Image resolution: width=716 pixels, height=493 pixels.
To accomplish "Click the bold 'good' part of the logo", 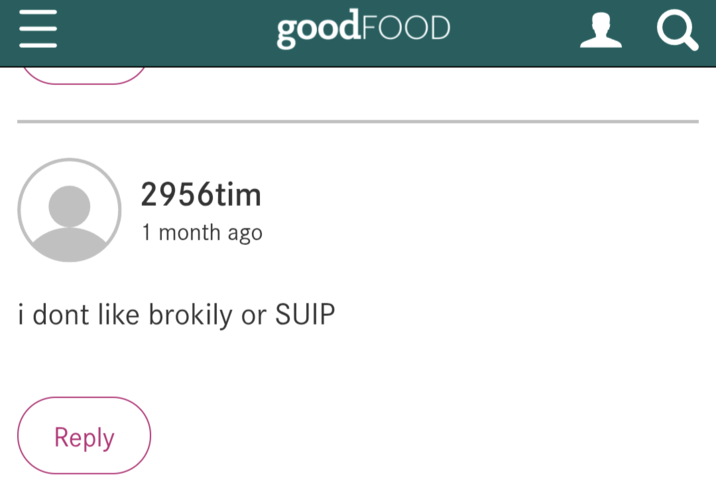I will (x=317, y=29).
